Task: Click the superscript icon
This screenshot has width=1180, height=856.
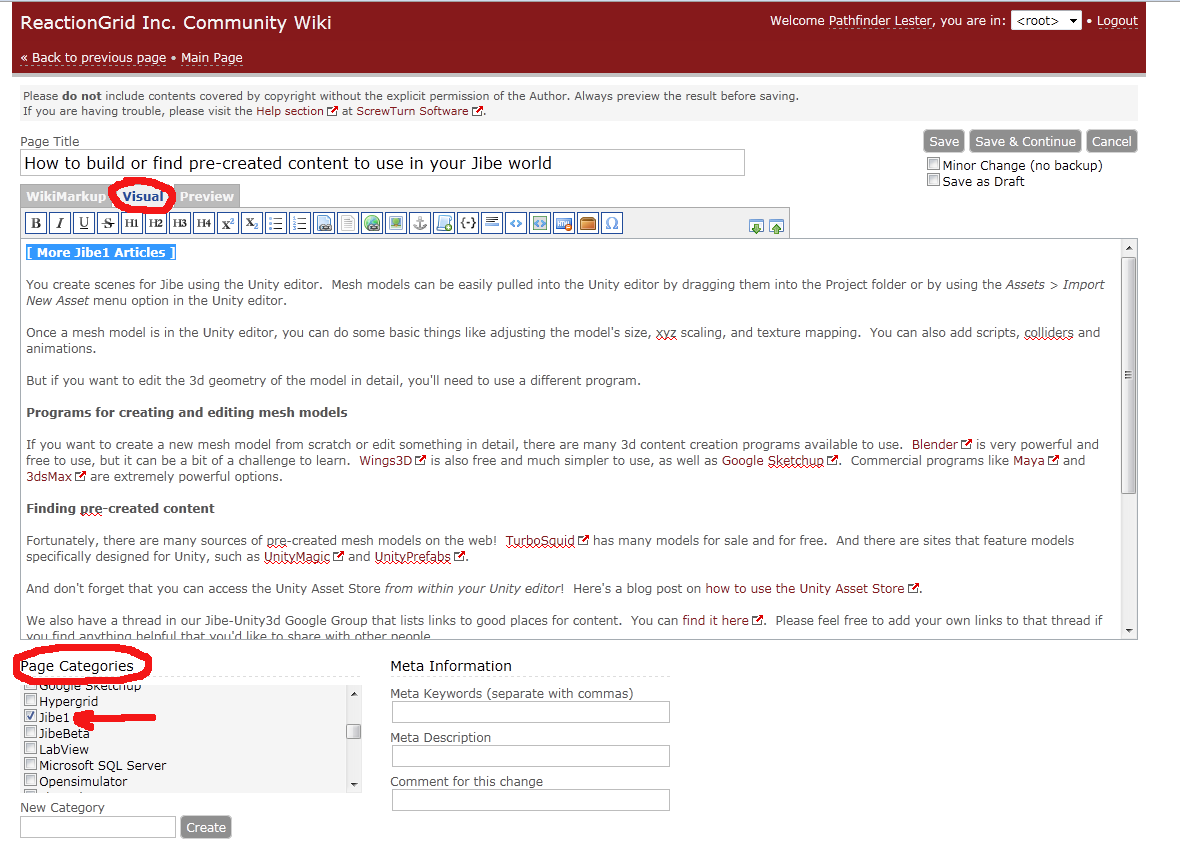Action: click(x=228, y=223)
